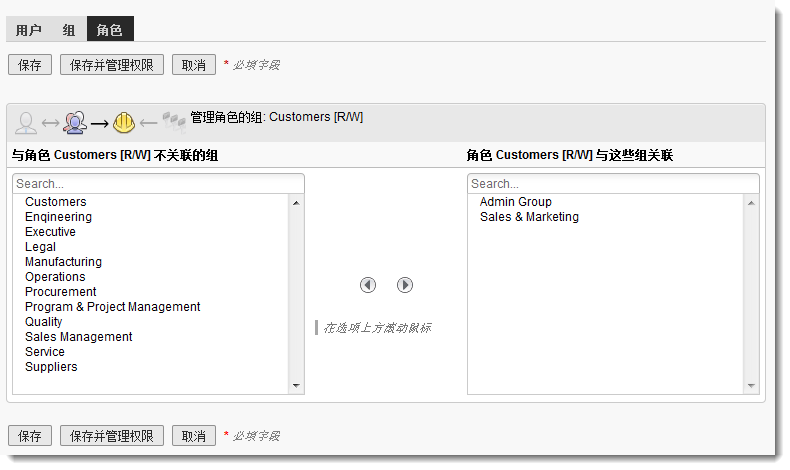
Task: Switch to the 用户 tab
Action: [x=29, y=30]
